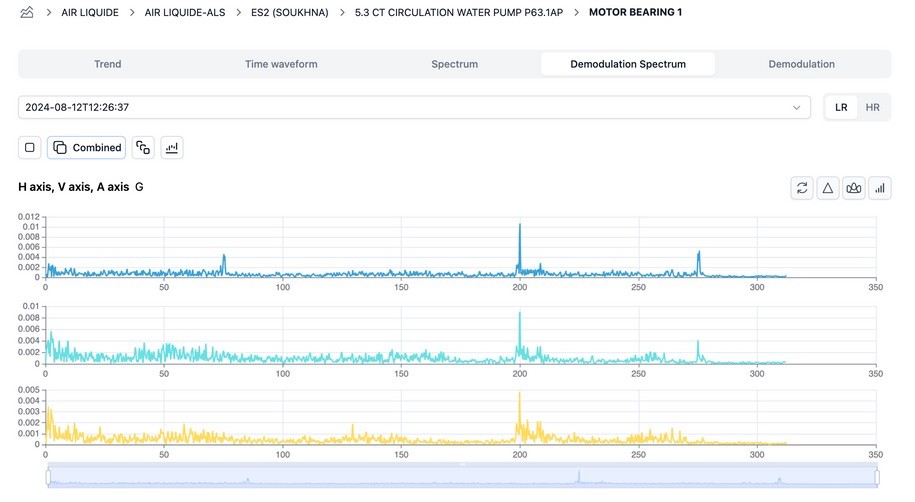
Task: Open the Spectrum tab
Action: click(454, 64)
